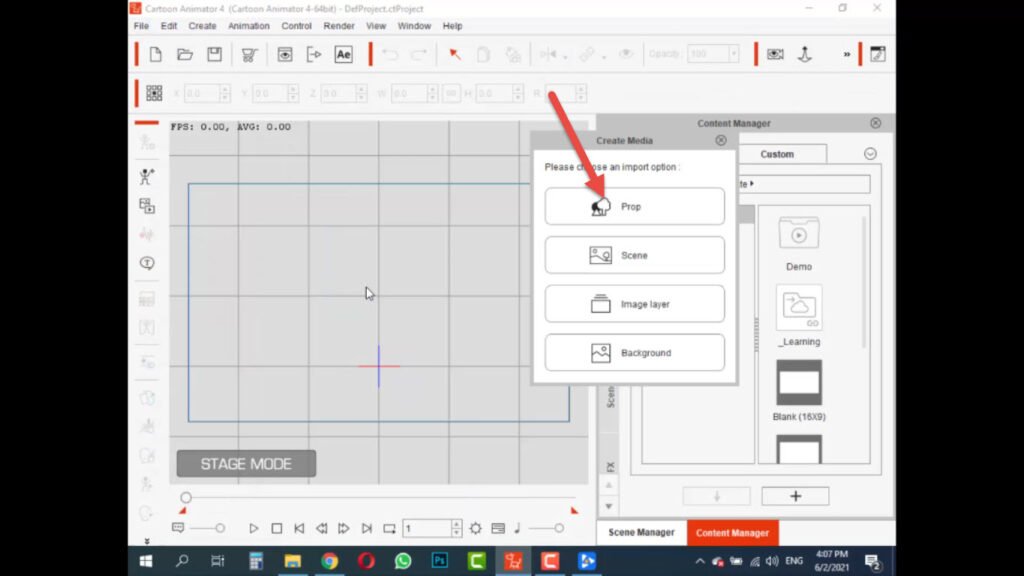Jump to the start frame

(299, 528)
